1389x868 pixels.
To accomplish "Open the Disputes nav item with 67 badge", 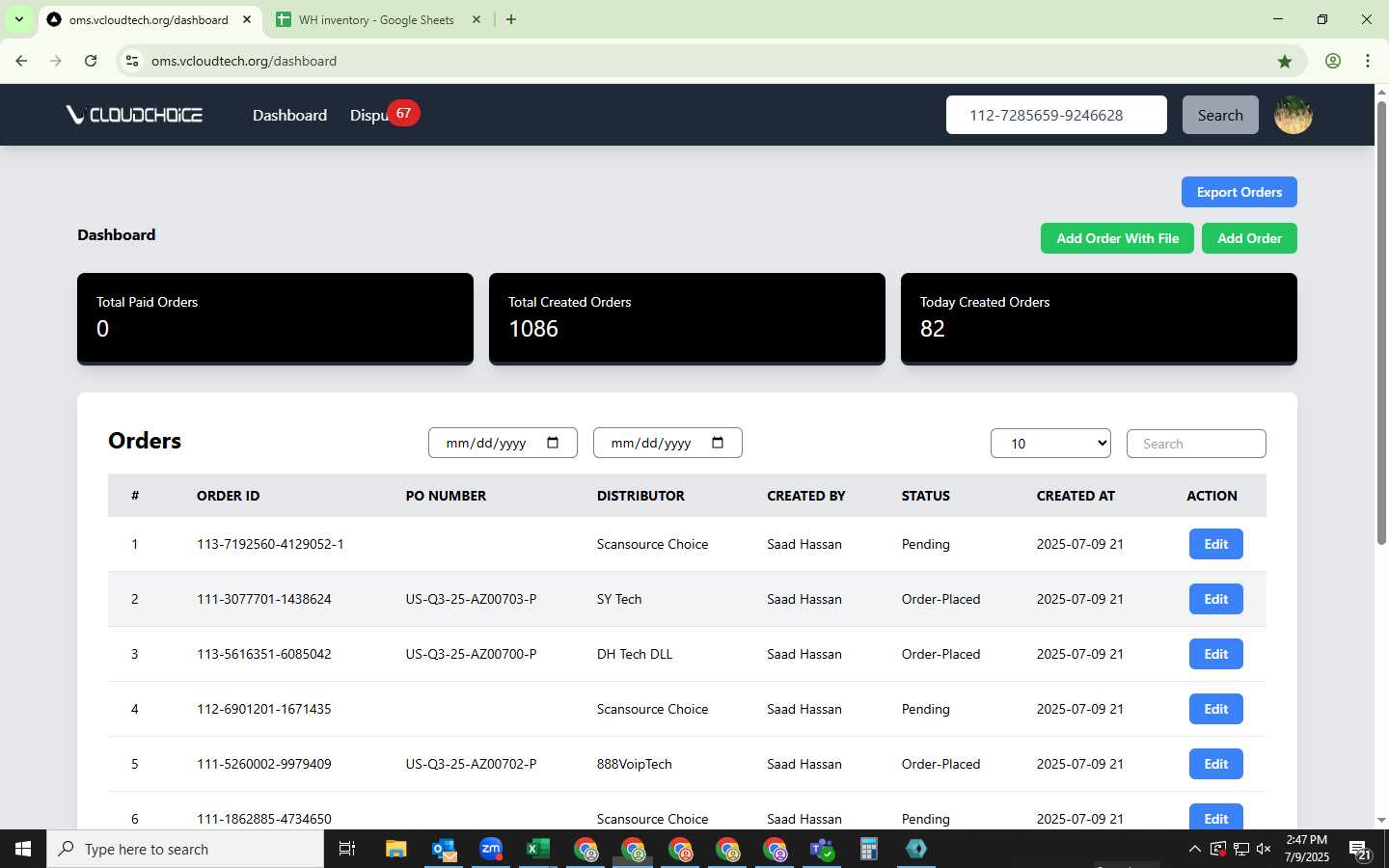I will (x=383, y=115).
